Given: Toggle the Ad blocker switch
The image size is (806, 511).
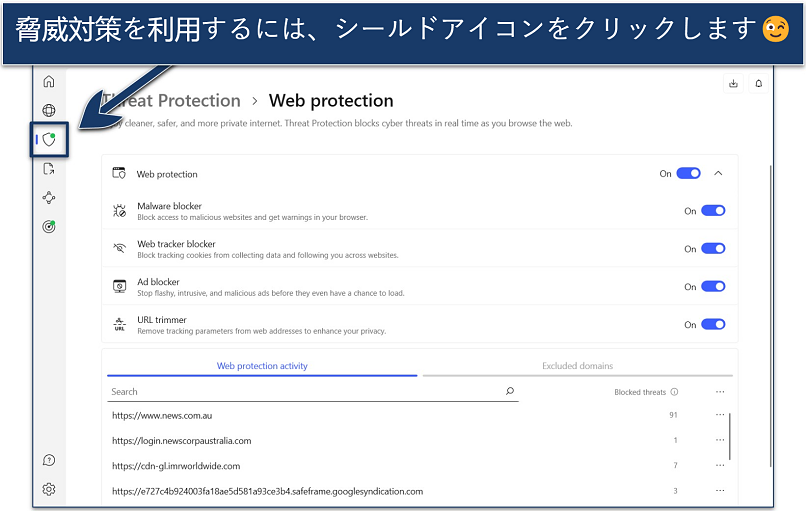Looking at the screenshot, I should click(x=713, y=287).
